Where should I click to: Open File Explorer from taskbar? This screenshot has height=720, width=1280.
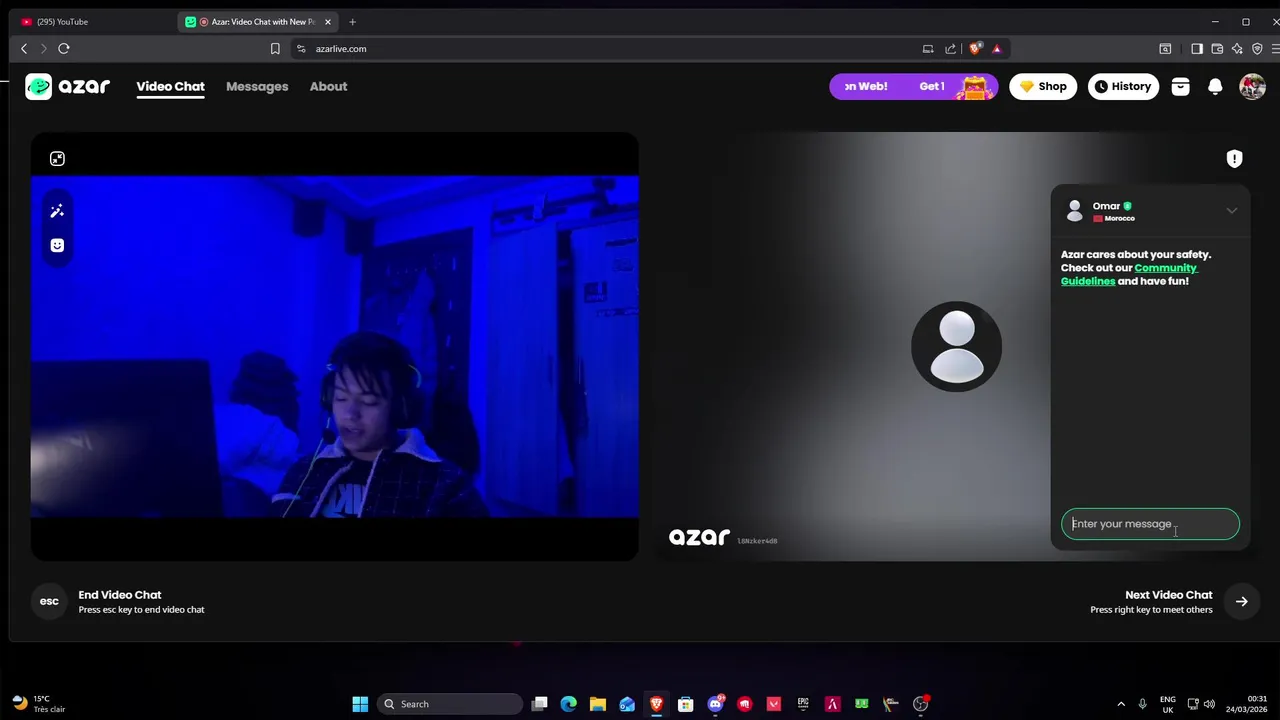coord(598,704)
